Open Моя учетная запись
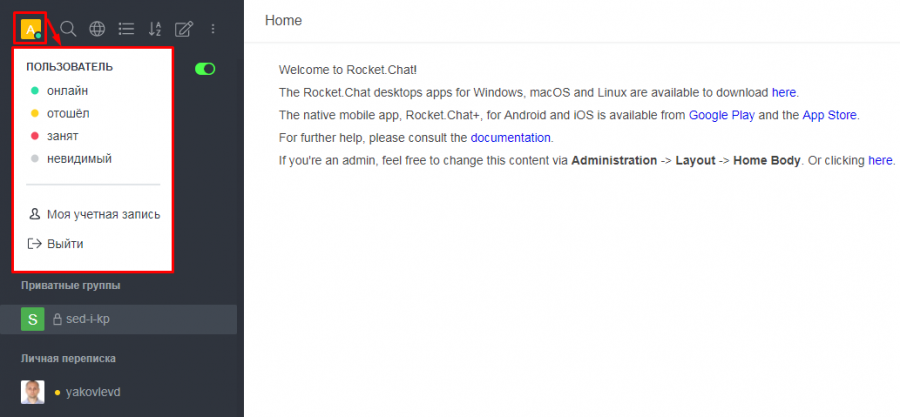900x417 pixels. 103,214
